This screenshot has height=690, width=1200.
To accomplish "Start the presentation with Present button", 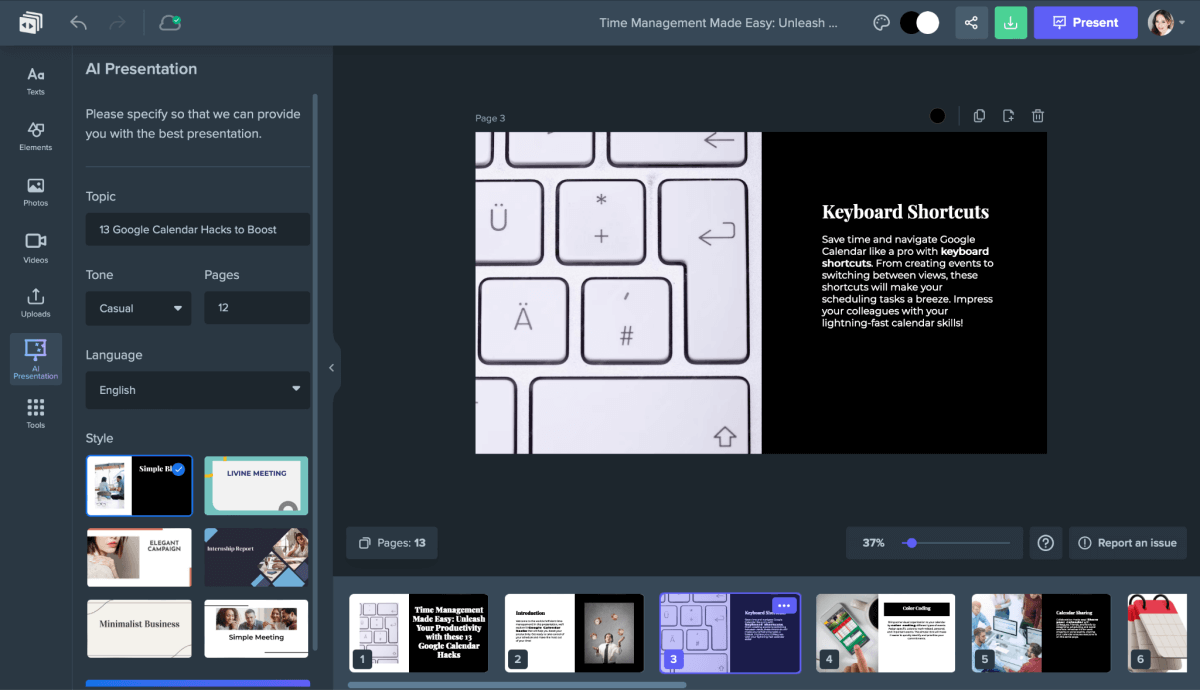I will click(x=1085, y=23).
